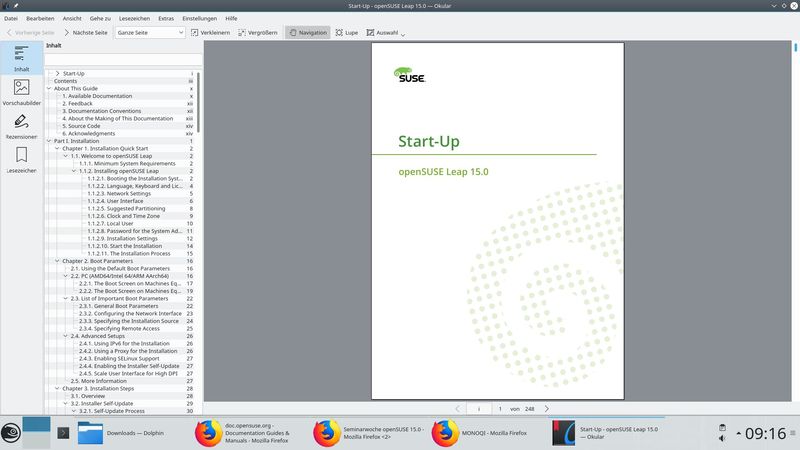Activate the Lupe zoom tool

pos(347,33)
